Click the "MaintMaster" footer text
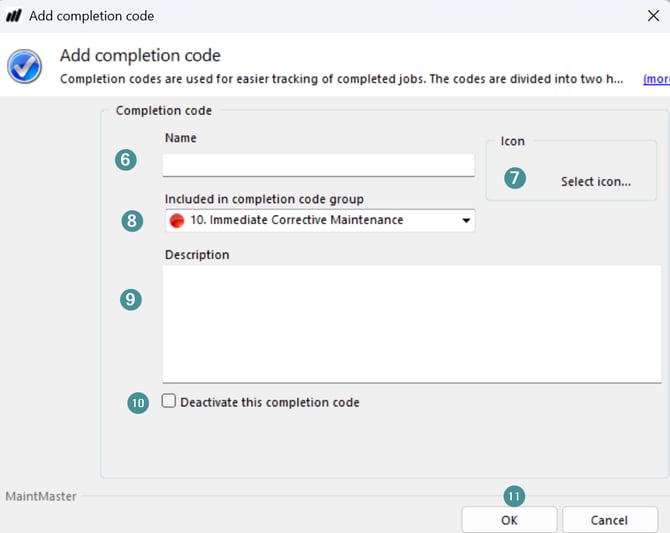 click(41, 496)
